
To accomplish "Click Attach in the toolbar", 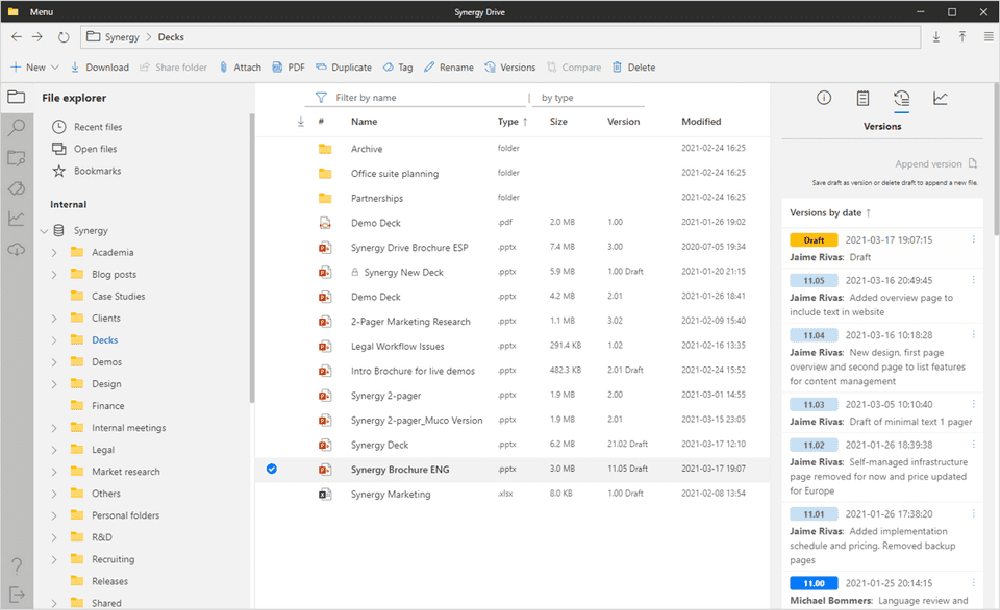I will pos(240,67).
